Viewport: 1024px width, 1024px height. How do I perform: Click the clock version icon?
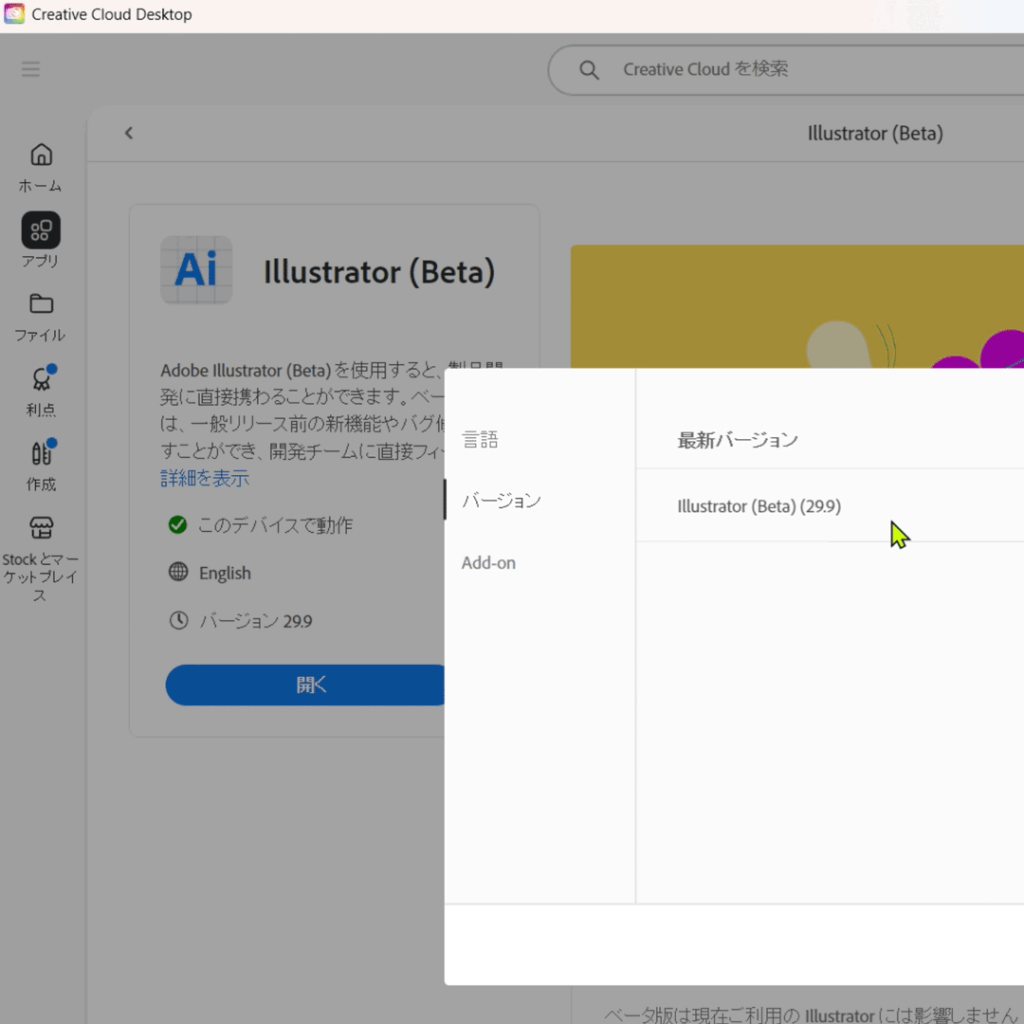pos(178,620)
